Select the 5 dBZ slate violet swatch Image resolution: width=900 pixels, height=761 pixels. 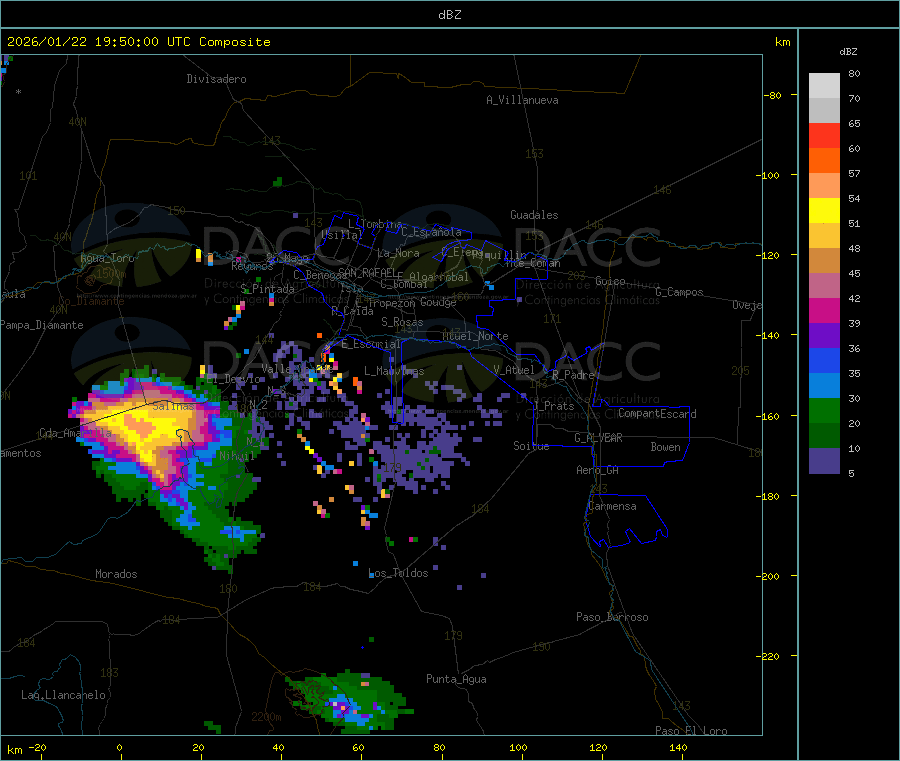(824, 461)
